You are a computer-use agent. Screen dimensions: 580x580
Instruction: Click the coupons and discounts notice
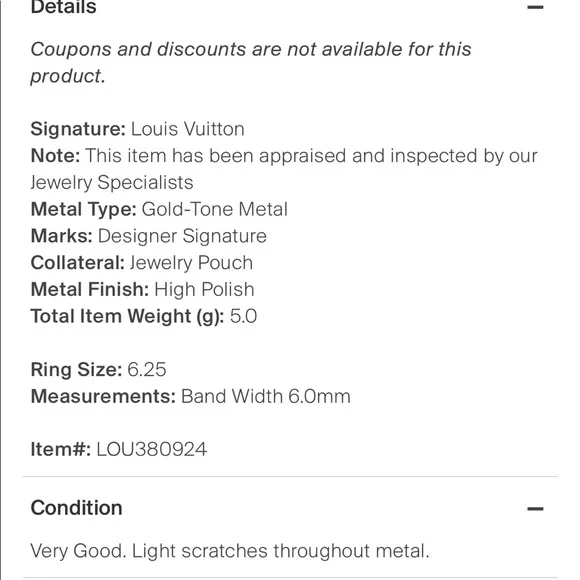coord(251,62)
